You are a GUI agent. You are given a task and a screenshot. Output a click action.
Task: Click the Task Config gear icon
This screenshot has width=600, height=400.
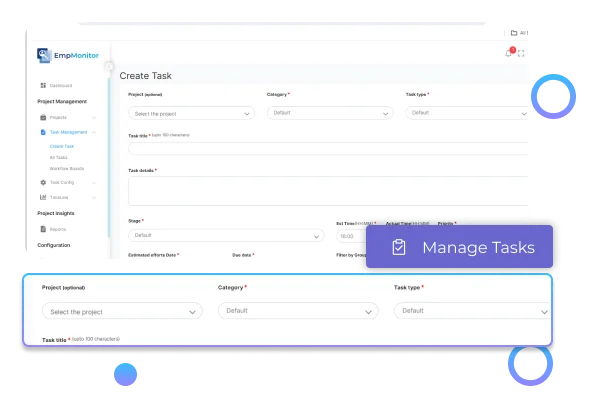[x=43, y=182]
